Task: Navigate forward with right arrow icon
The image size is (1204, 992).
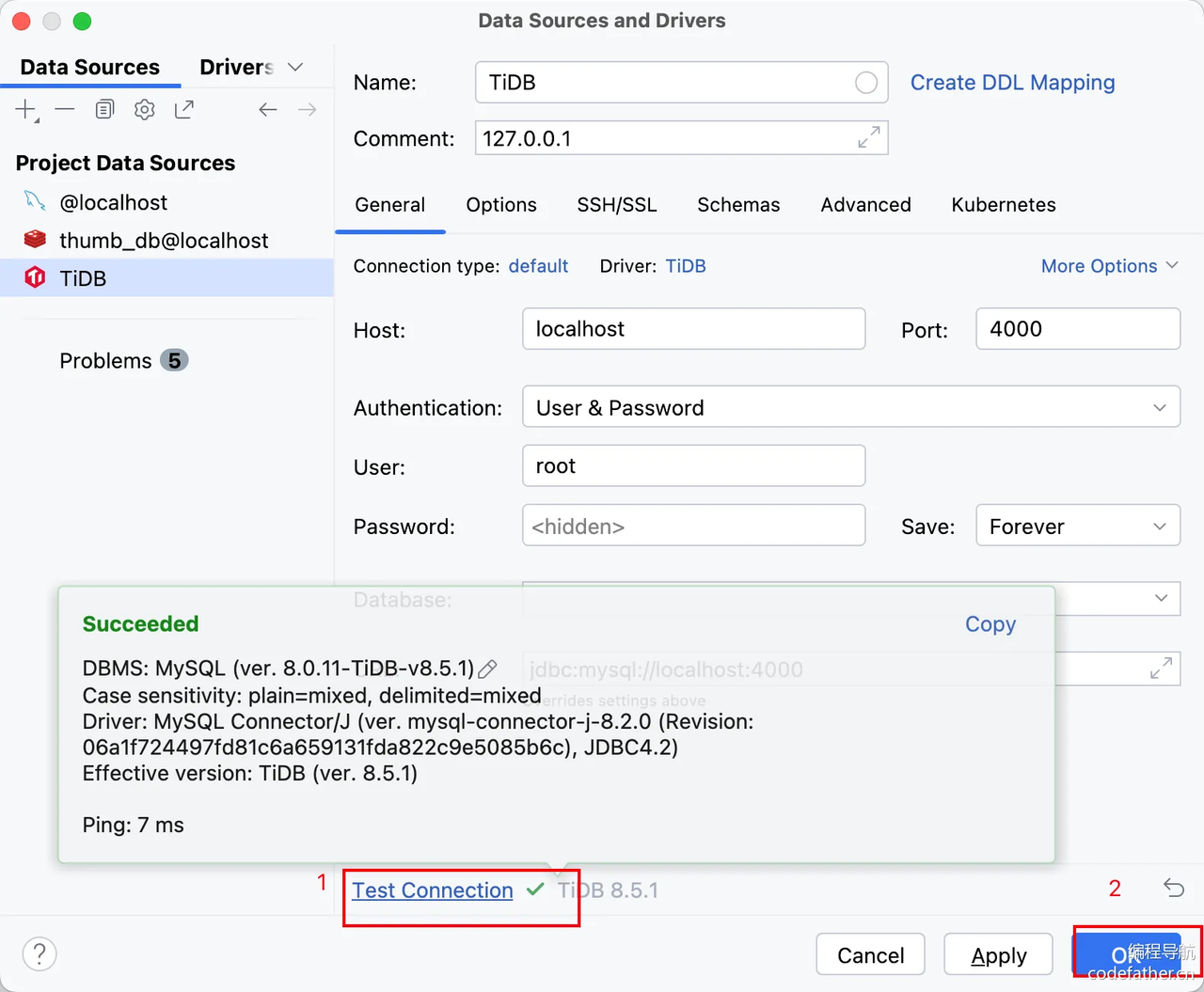Action: point(307,110)
